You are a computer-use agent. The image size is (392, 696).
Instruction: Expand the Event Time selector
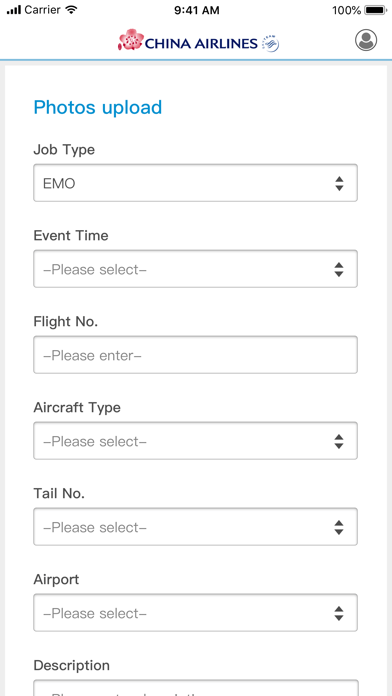[x=195, y=269]
